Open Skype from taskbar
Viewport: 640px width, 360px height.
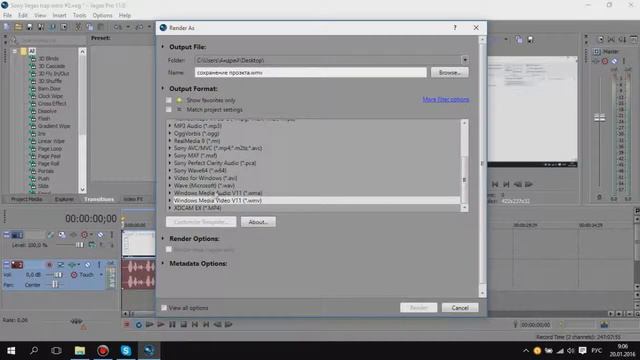click(126, 351)
